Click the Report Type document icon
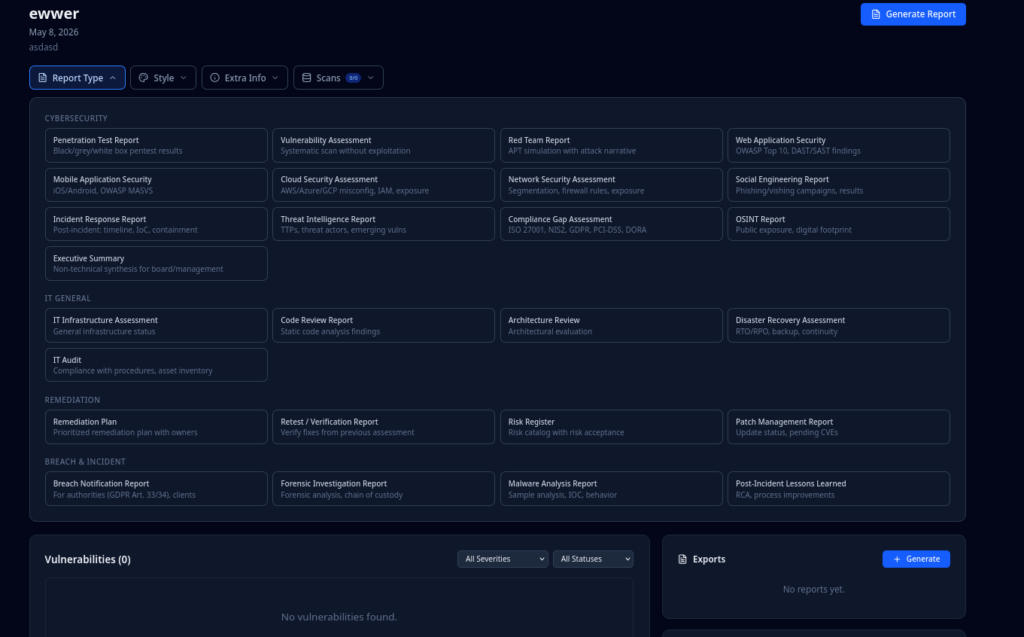Viewport: 1024px width, 637px height. [42, 78]
